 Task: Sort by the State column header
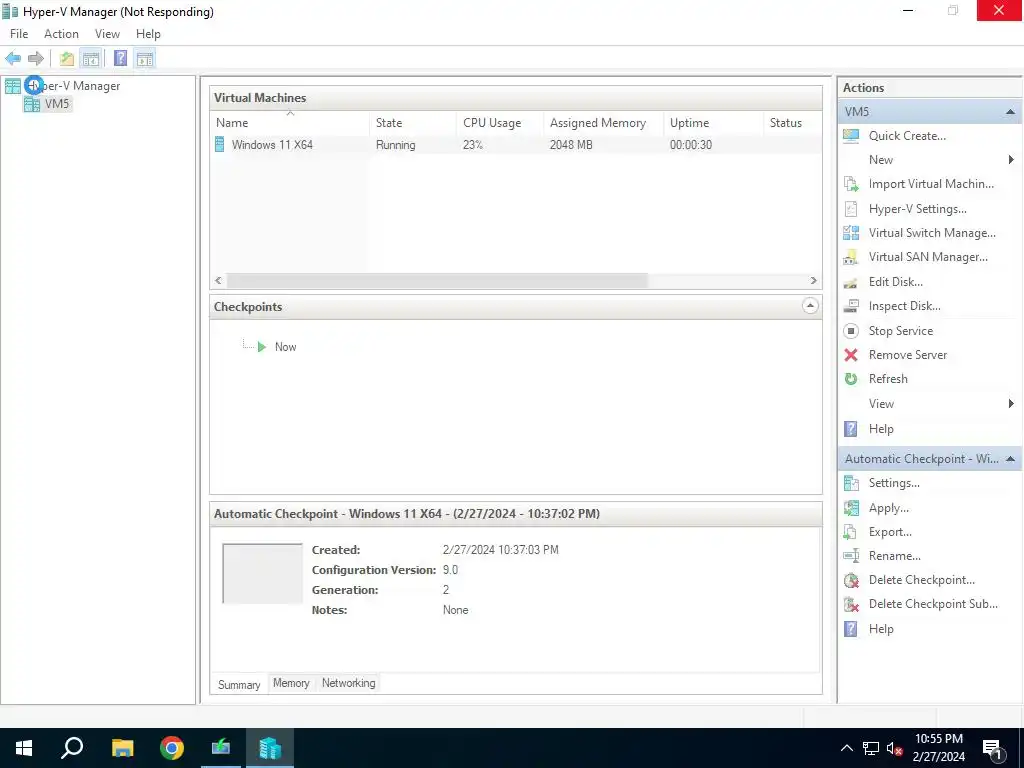413,123
